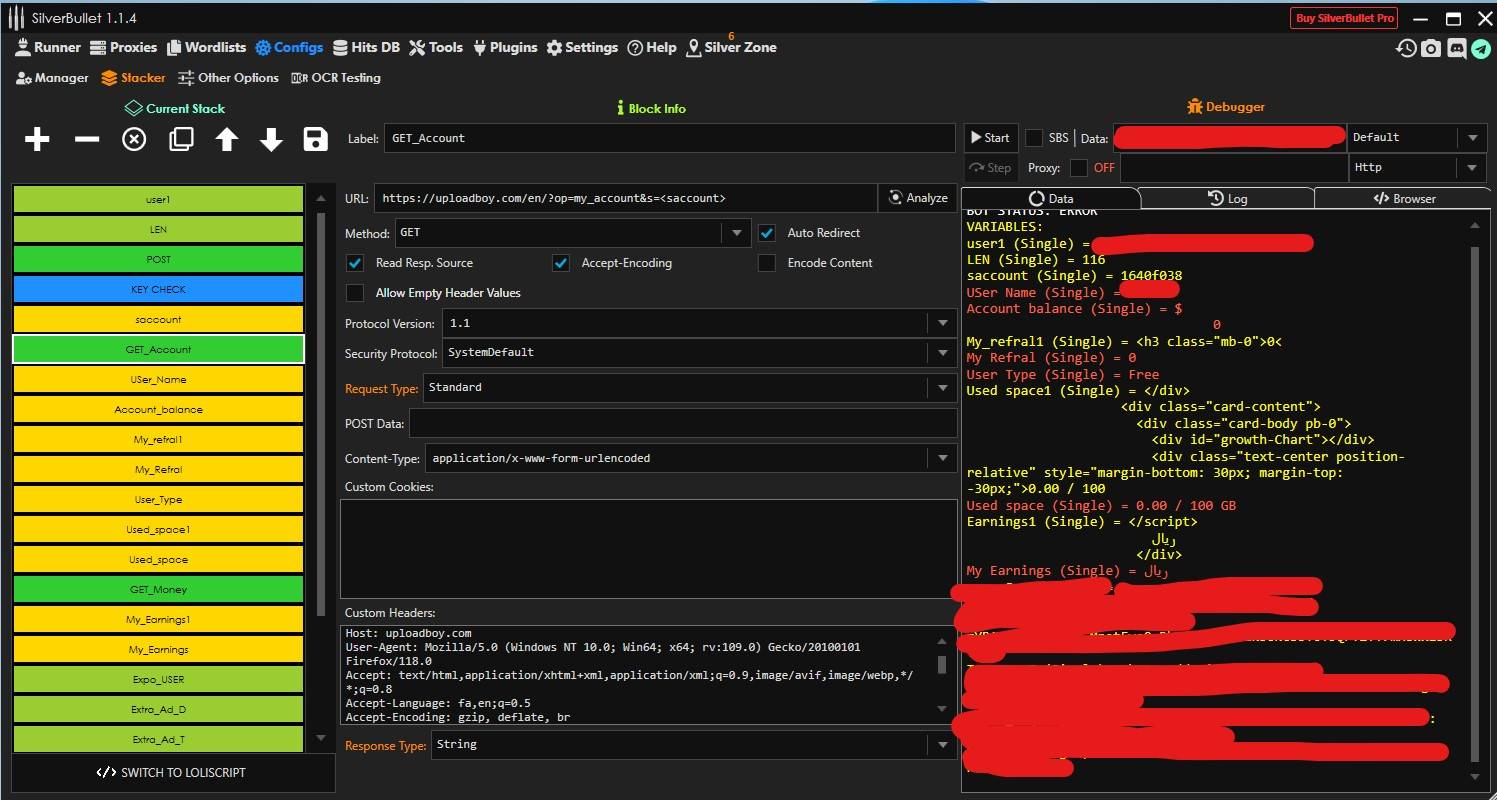Click the camera screenshot icon in the top bar
Viewport: 1497px width, 800px height.
pyautogui.click(x=1432, y=48)
